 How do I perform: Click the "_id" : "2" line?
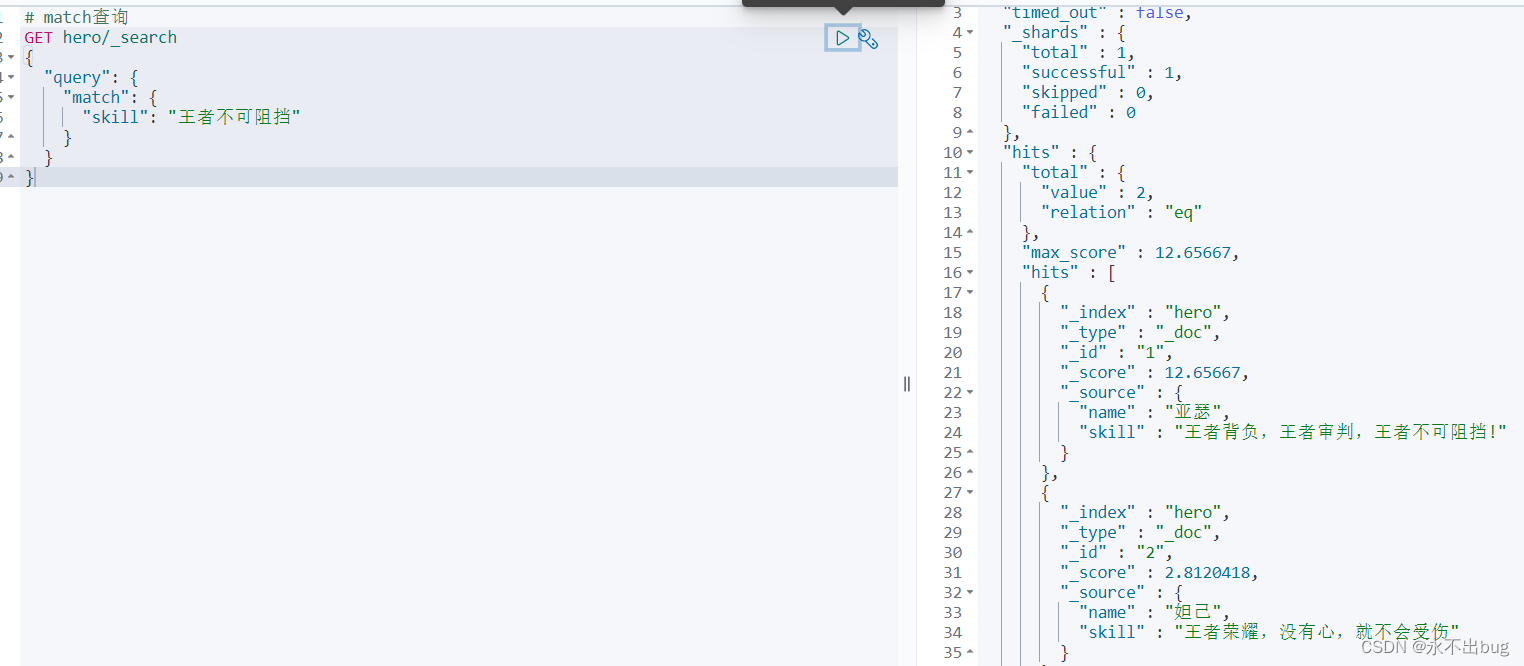tap(1117, 552)
